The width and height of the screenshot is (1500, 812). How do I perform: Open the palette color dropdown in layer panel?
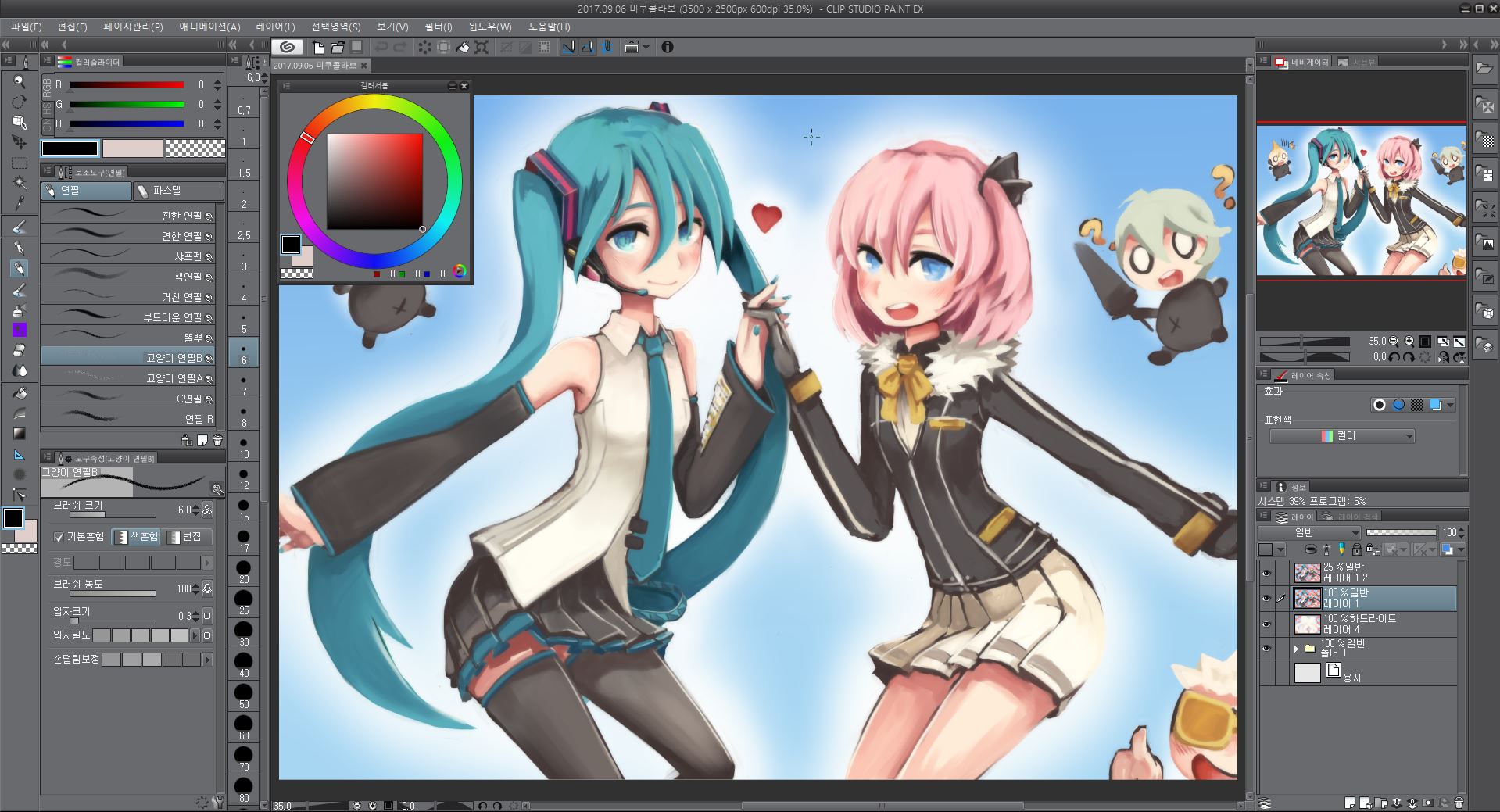(1271, 550)
